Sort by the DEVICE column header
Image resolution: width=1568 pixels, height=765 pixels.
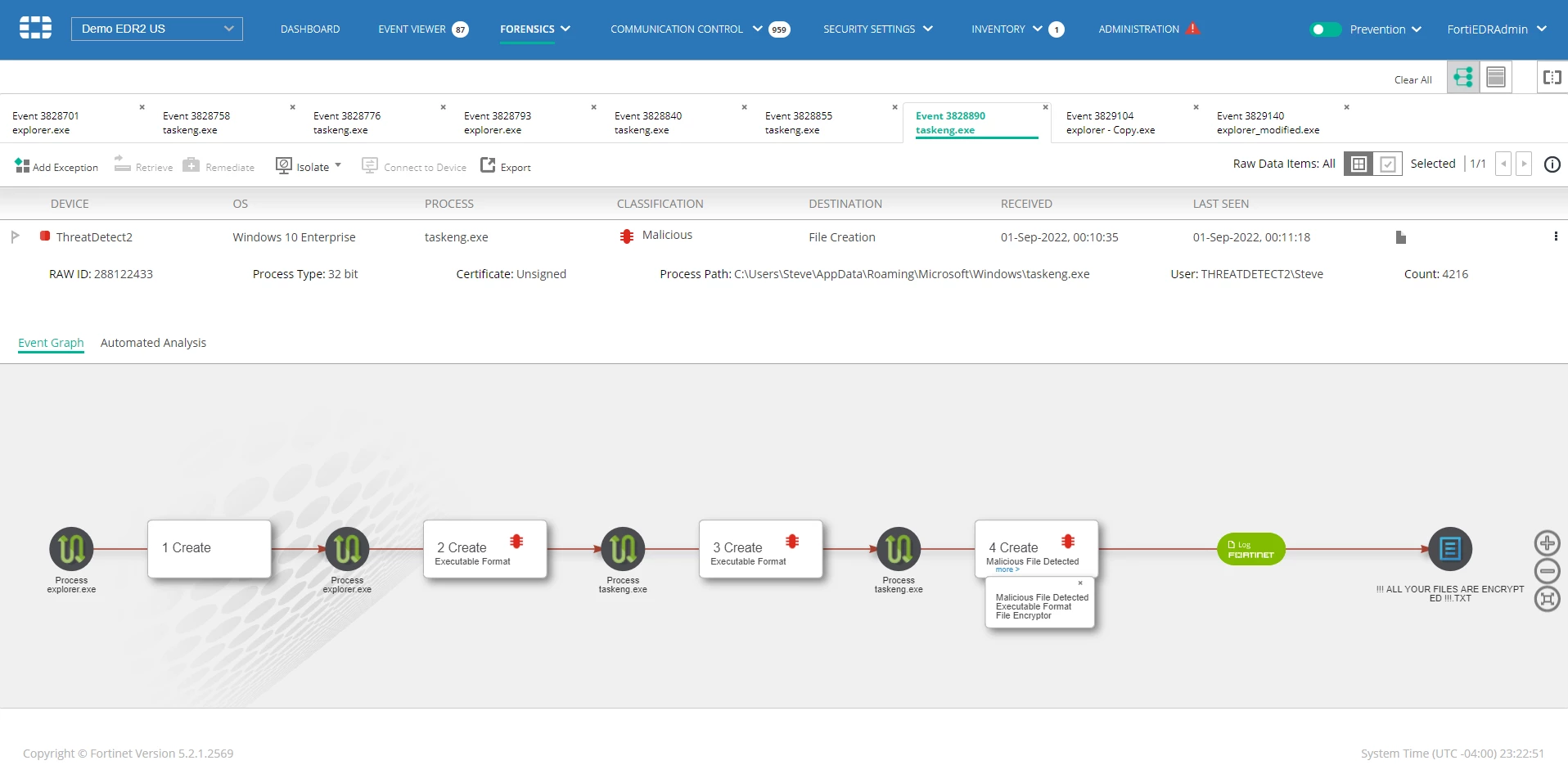click(70, 204)
